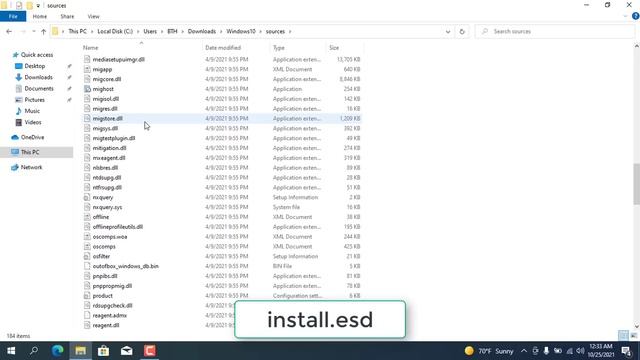The height and width of the screenshot is (360, 640).
Task: Switch to Details view layout icon
Action: tap(623, 336)
